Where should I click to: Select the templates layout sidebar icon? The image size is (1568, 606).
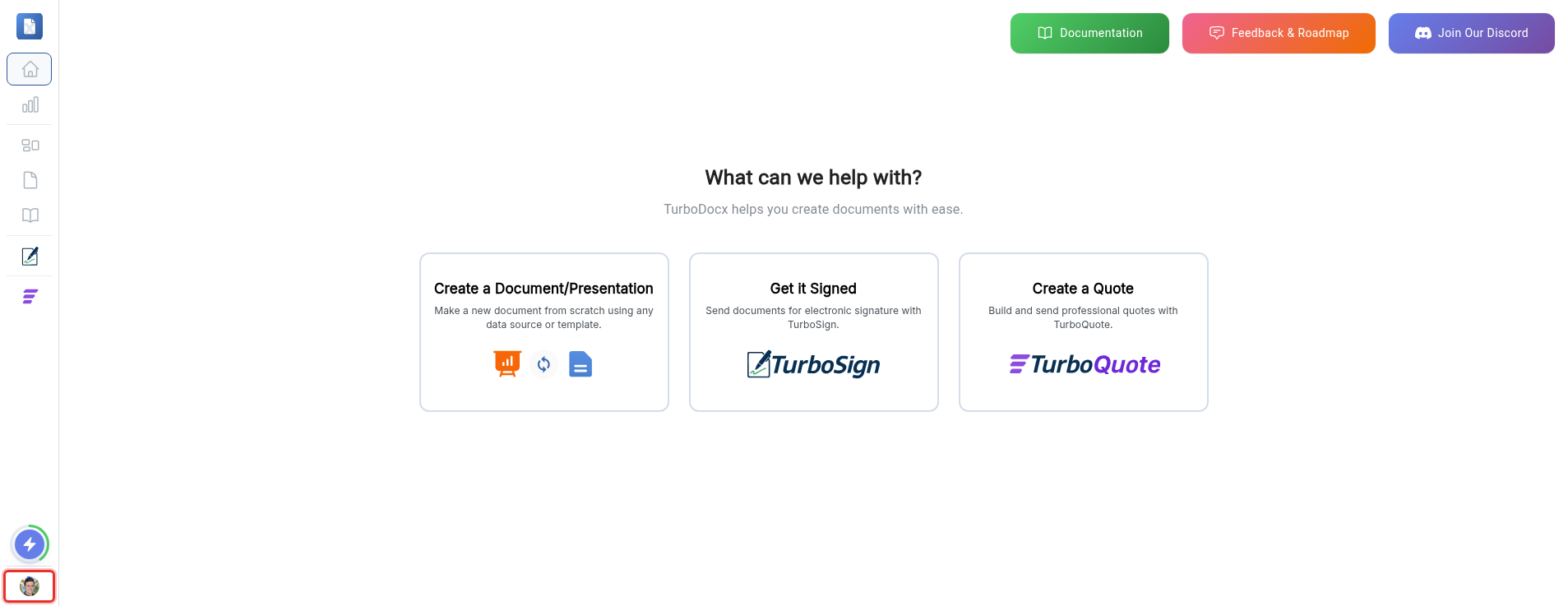(x=30, y=146)
